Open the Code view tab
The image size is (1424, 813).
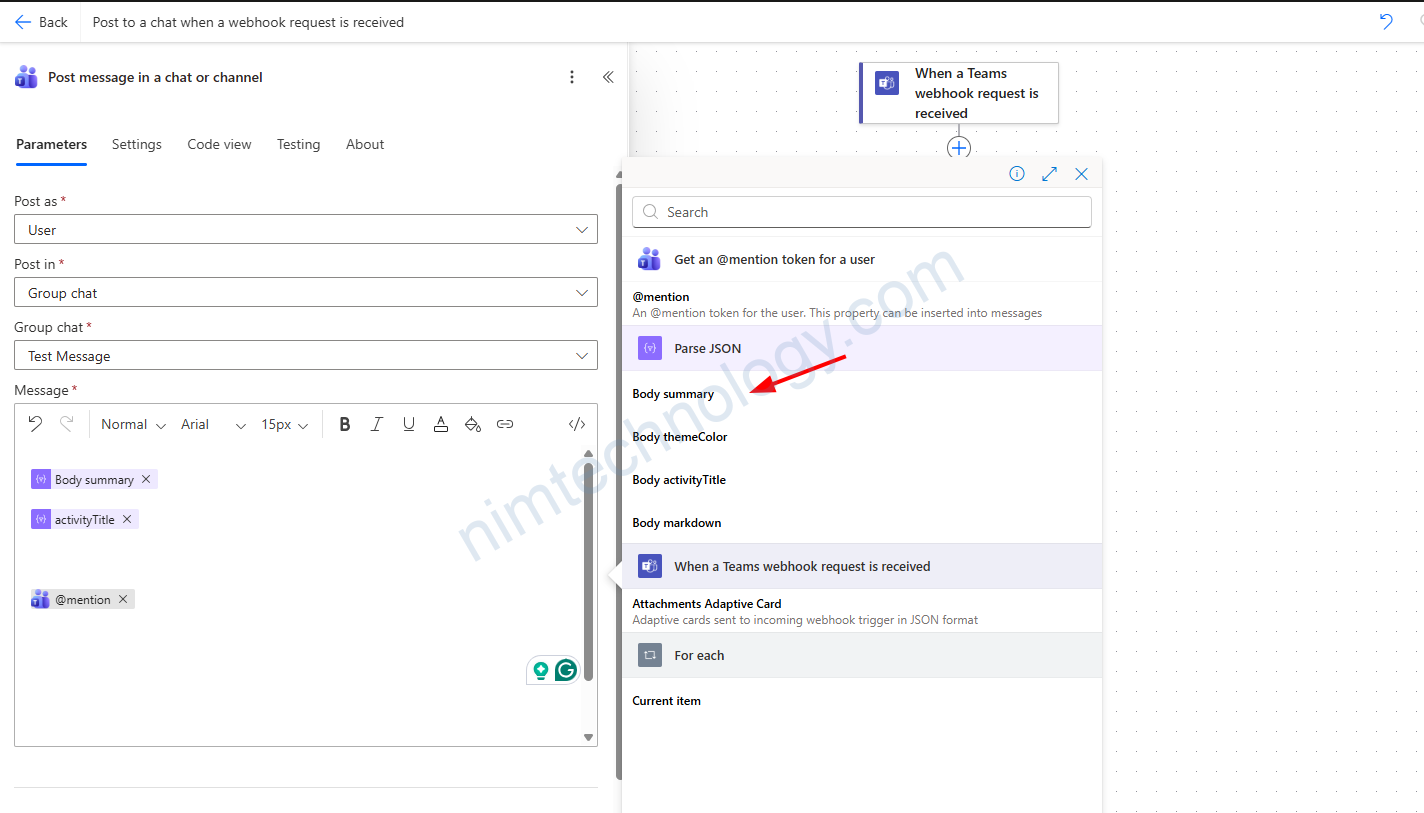point(219,144)
